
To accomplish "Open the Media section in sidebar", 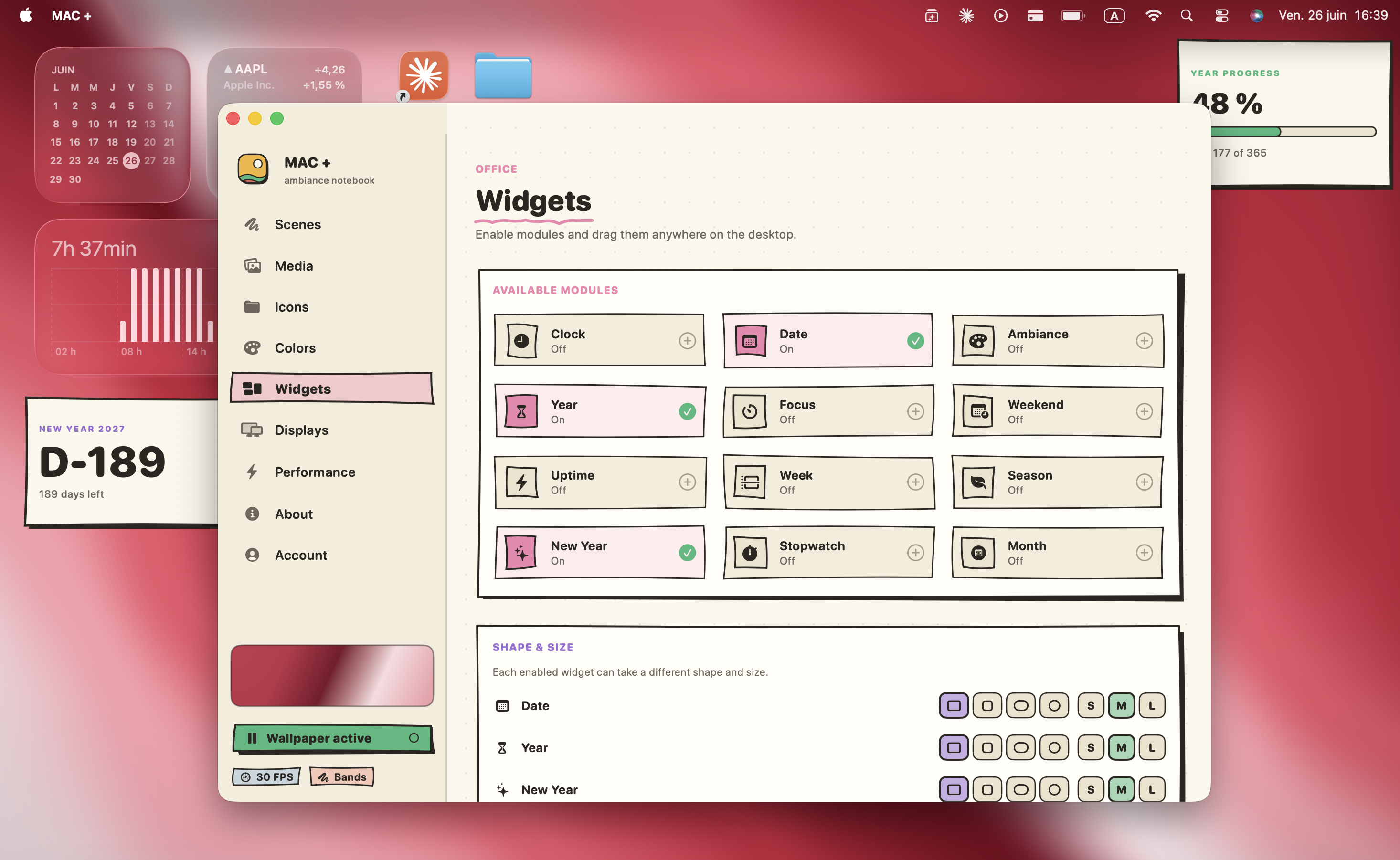I will [x=332, y=266].
